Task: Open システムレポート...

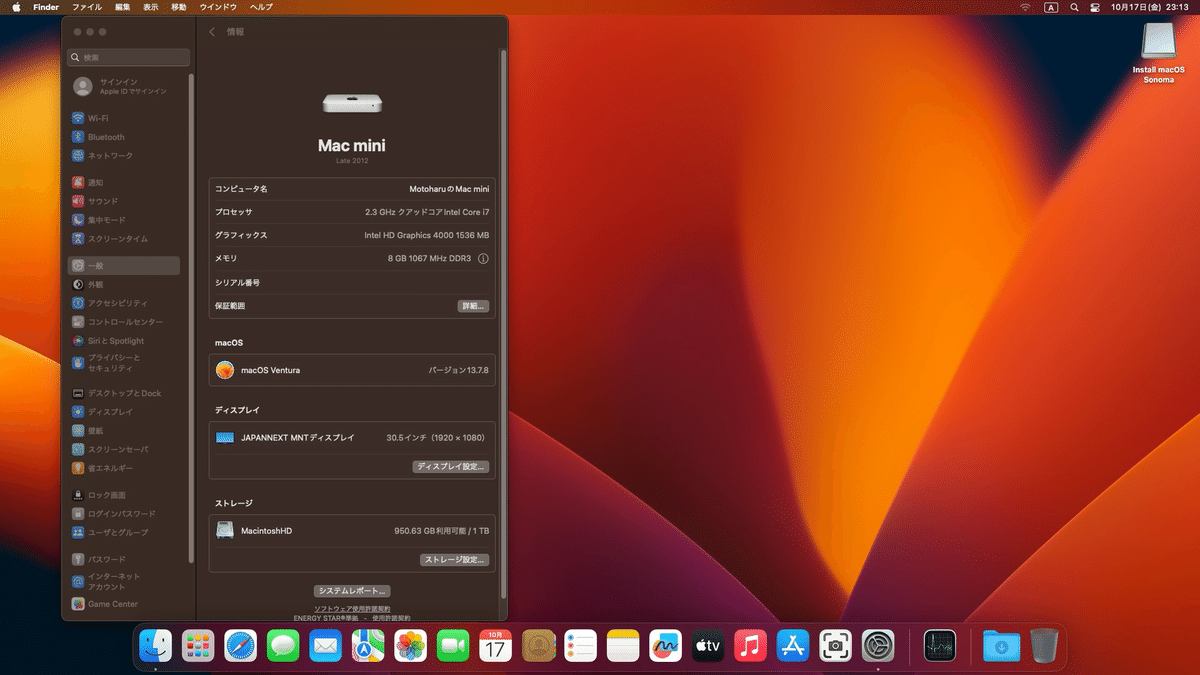Action: pos(351,591)
